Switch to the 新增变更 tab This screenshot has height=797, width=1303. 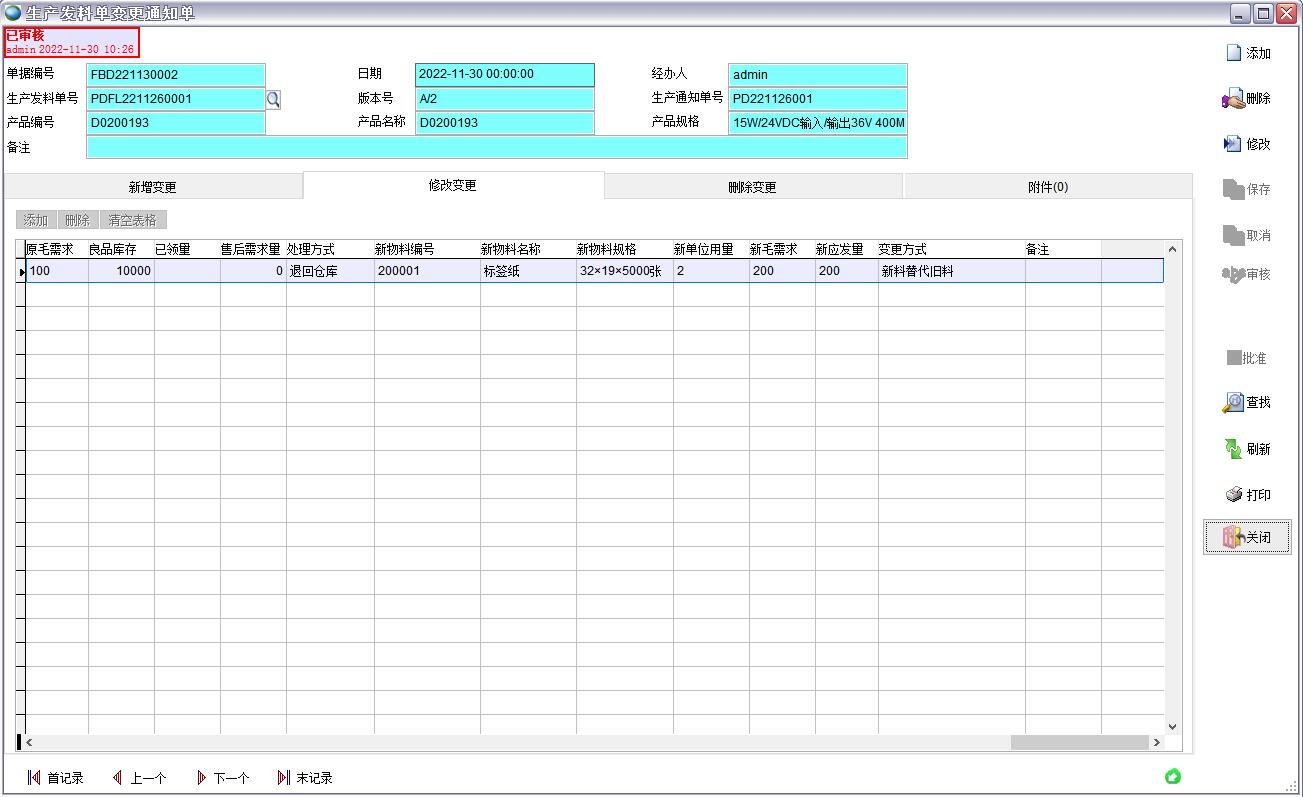[x=153, y=187]
